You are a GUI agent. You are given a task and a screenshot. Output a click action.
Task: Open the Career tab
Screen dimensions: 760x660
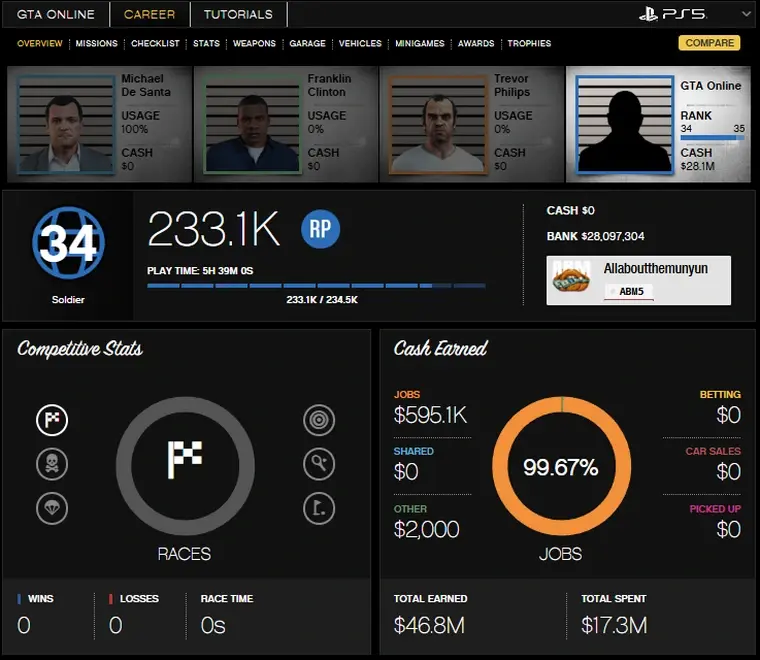149,15
